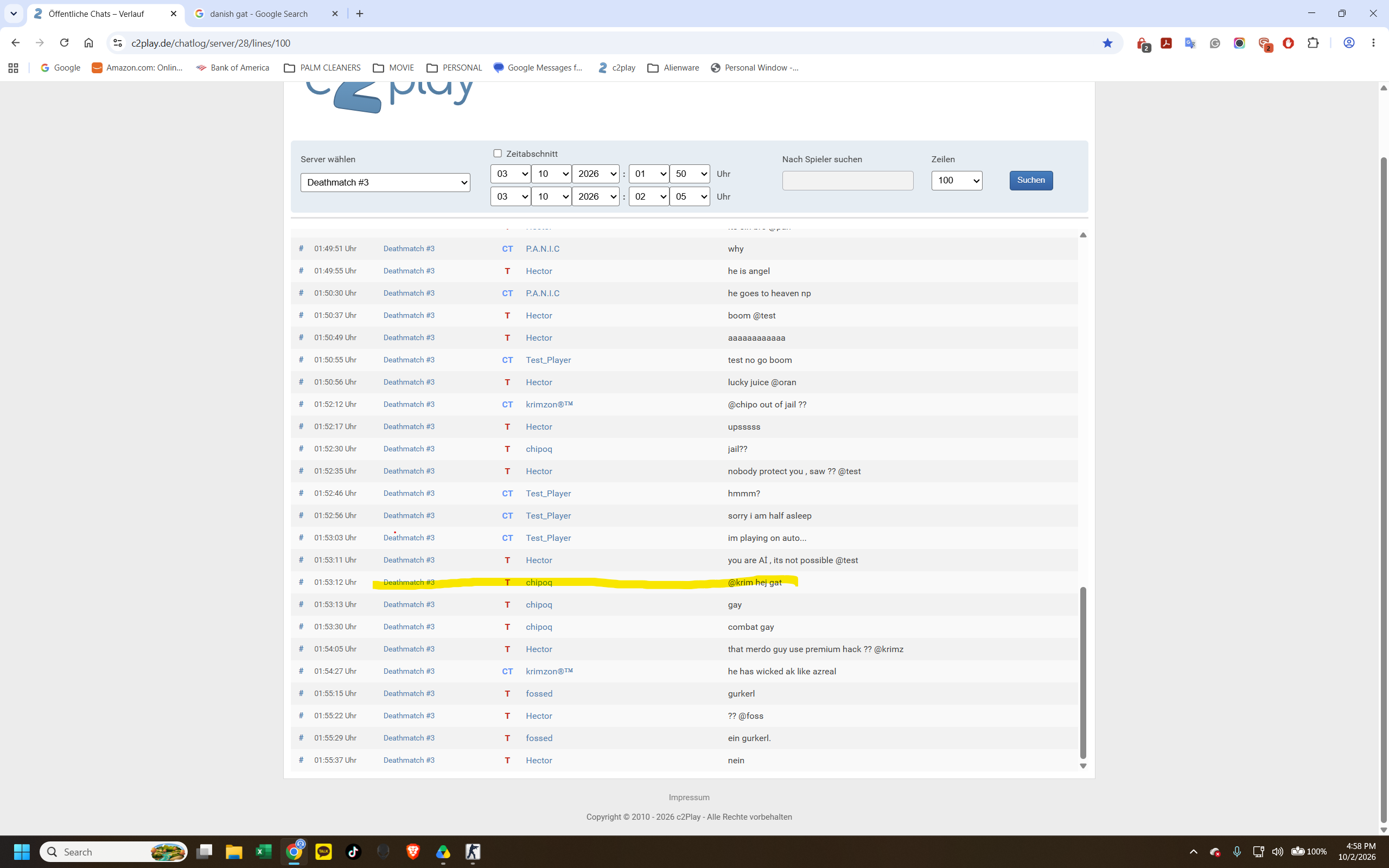
Task: Open the start minute 50 dropdown
Action: (689, 174)
